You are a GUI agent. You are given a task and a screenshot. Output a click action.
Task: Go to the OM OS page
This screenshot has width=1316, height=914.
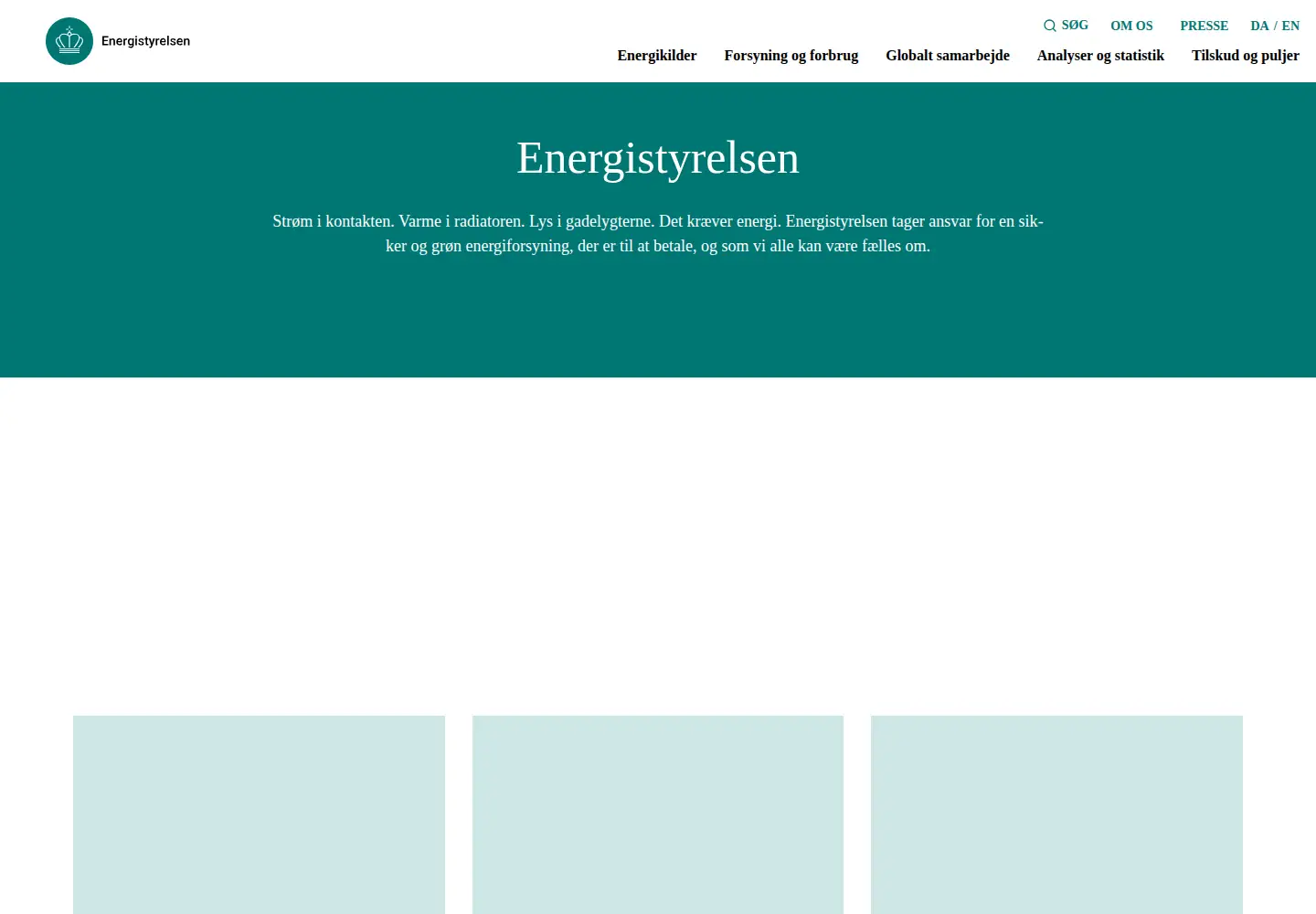tap(1131, 26)
